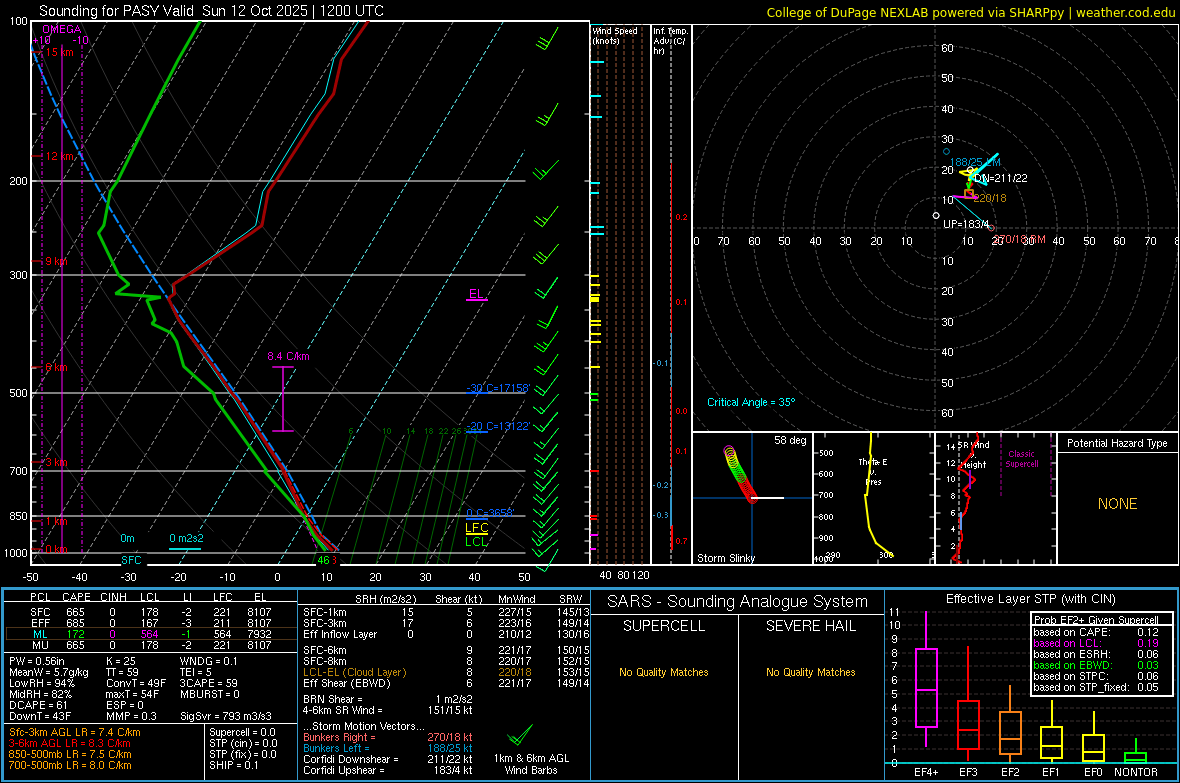The height and width of the screenshot is (783, 1180).
Task: Click the 0 m2s2 label on the skew-T
Action: (x=186, y=538)
